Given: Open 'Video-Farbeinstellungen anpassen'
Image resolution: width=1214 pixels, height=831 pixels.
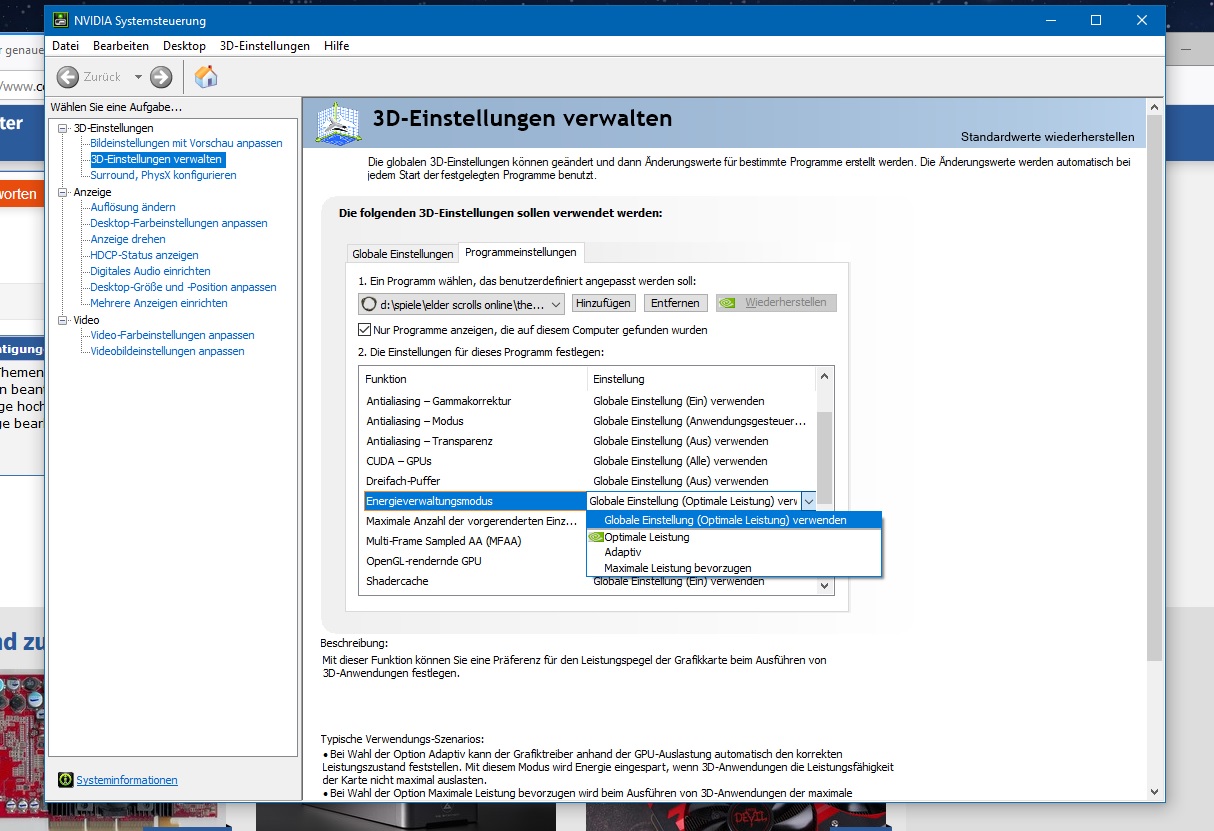Looking at the screenshot, I should tap(172, 335).
